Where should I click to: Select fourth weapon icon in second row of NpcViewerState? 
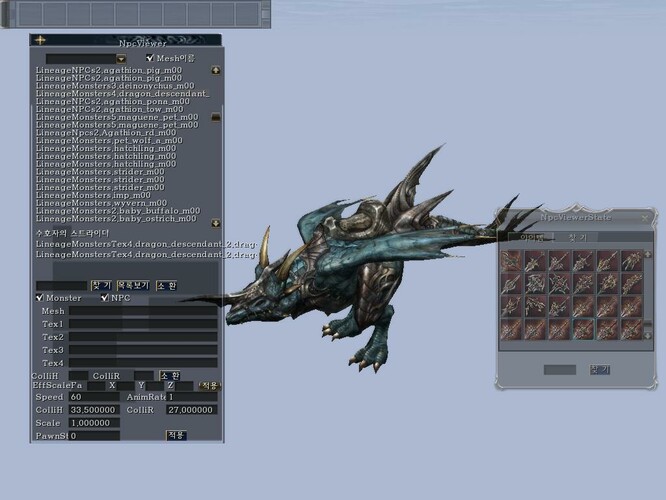pyautogui.click(x=583, y=283)
